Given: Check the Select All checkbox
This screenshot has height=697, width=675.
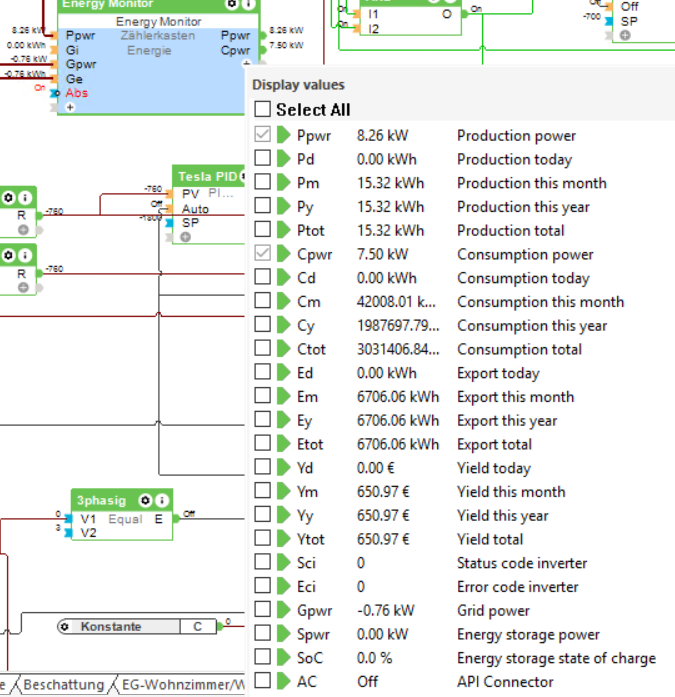Looking at the screenshot, I should [262, 109].
